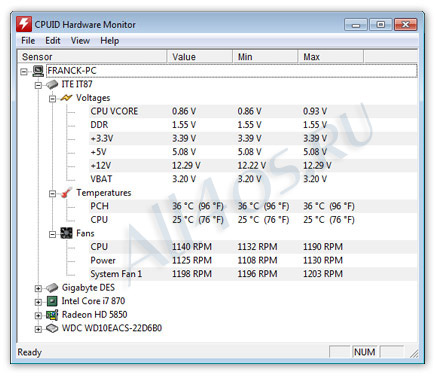Click the 1140 RPM CPU fan value

tap(192, 247)
